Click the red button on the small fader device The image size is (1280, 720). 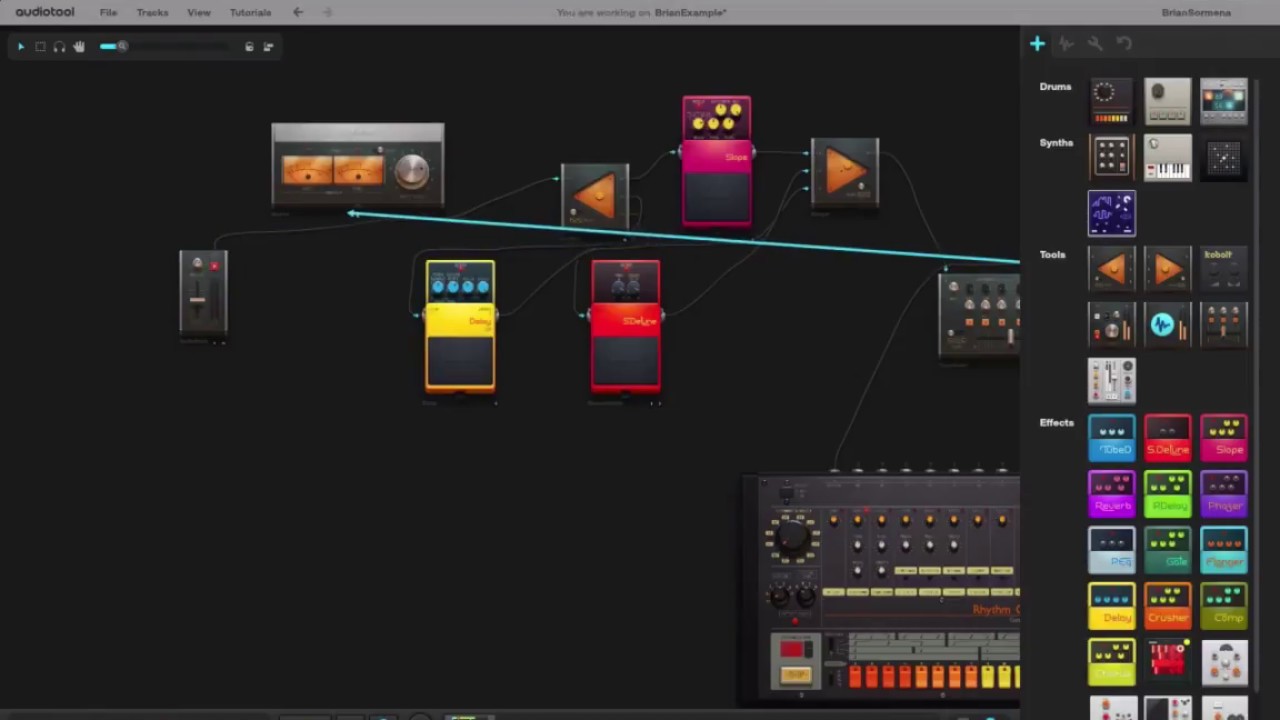pos(213,266)
